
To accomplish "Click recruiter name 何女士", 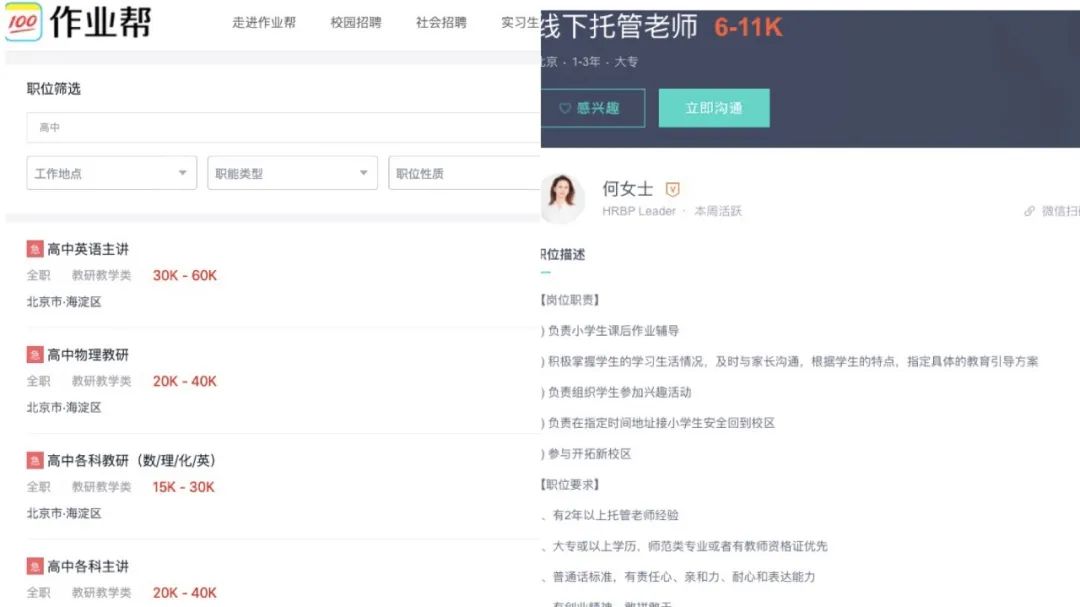I will (628, 188).
